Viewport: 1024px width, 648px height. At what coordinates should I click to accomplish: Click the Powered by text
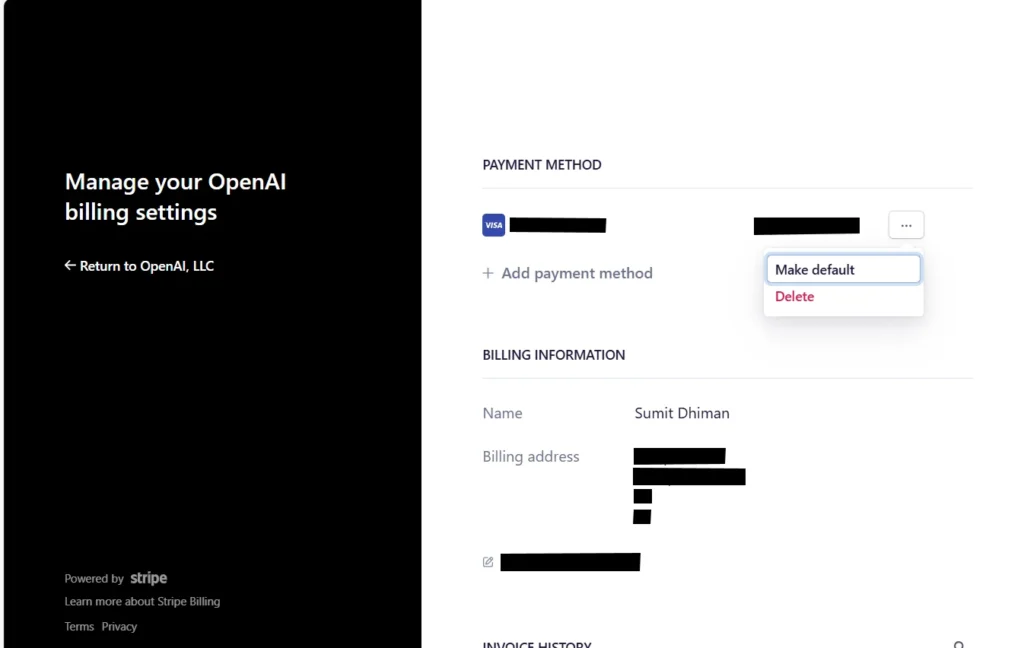tap(94, 579)
